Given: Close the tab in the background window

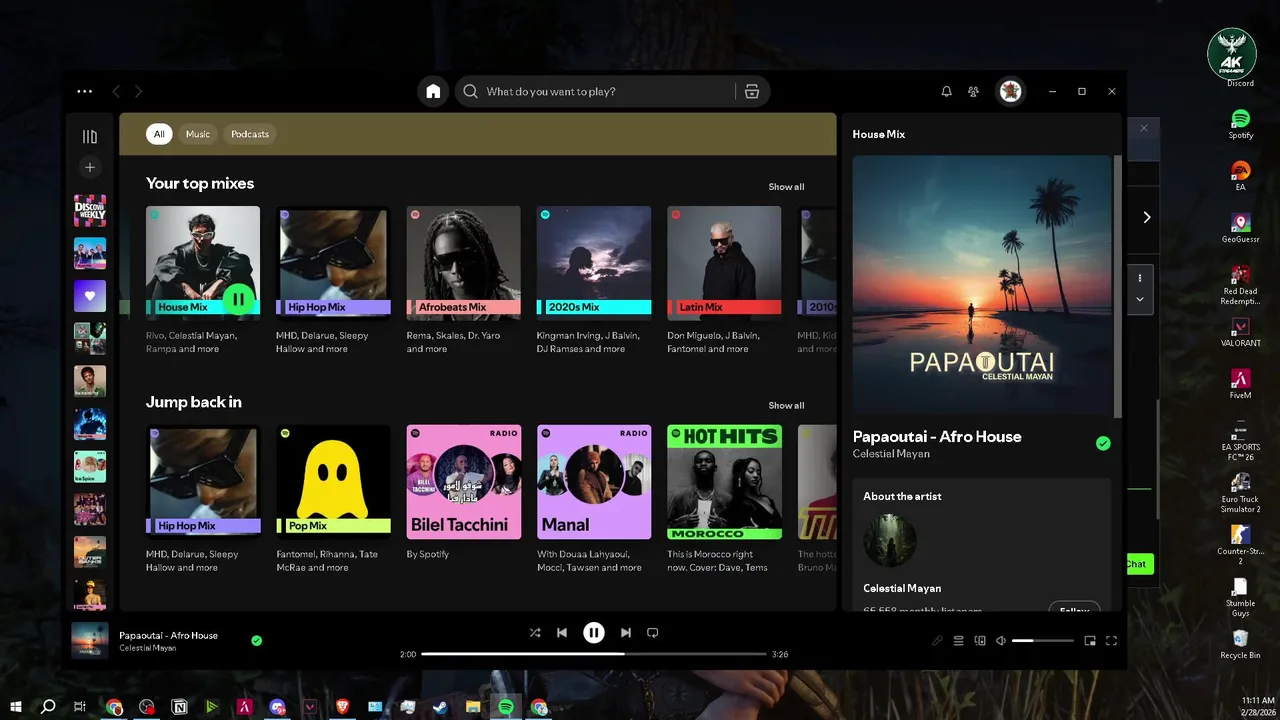Looking at the screenshot, I should 1144,128.
